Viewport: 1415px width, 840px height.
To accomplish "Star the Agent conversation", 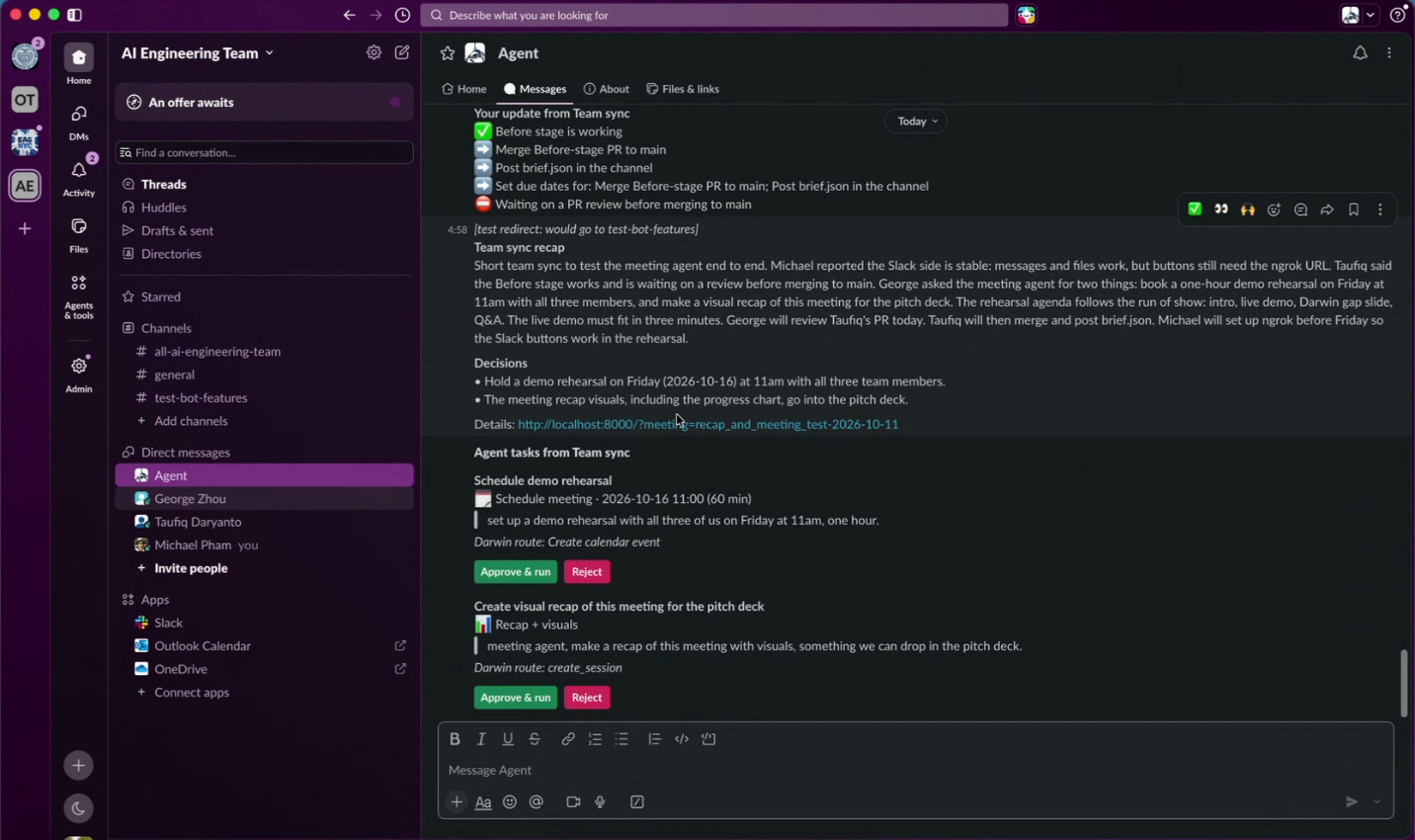I will (448, 53).
